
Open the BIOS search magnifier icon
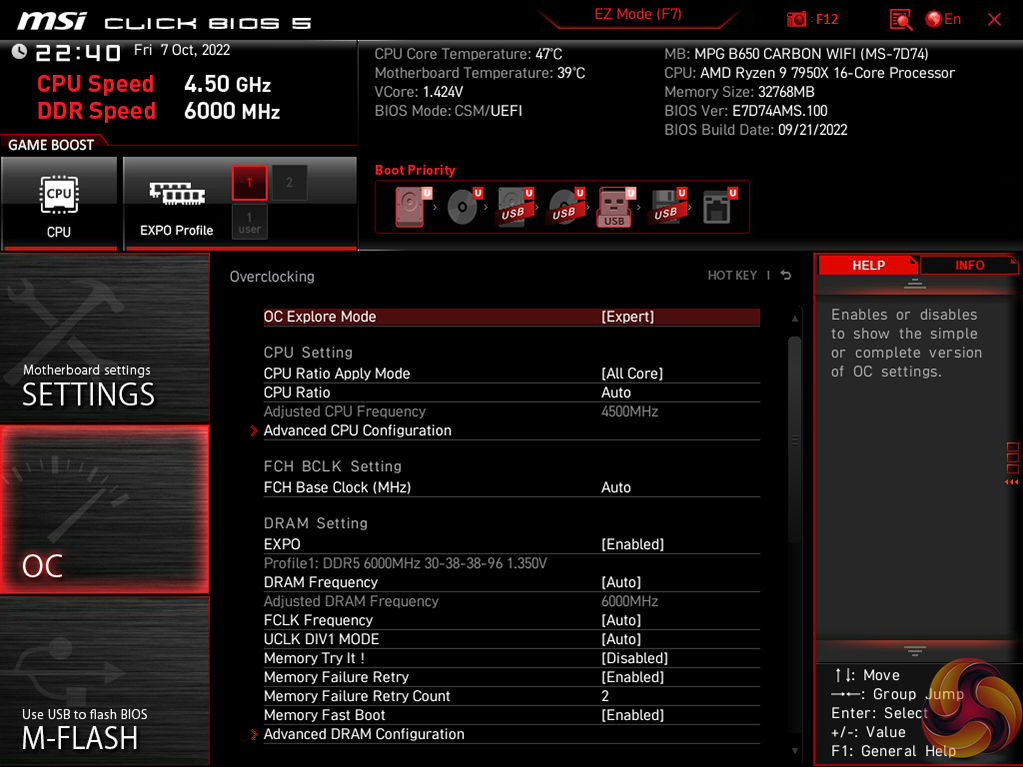pos(900,19)
